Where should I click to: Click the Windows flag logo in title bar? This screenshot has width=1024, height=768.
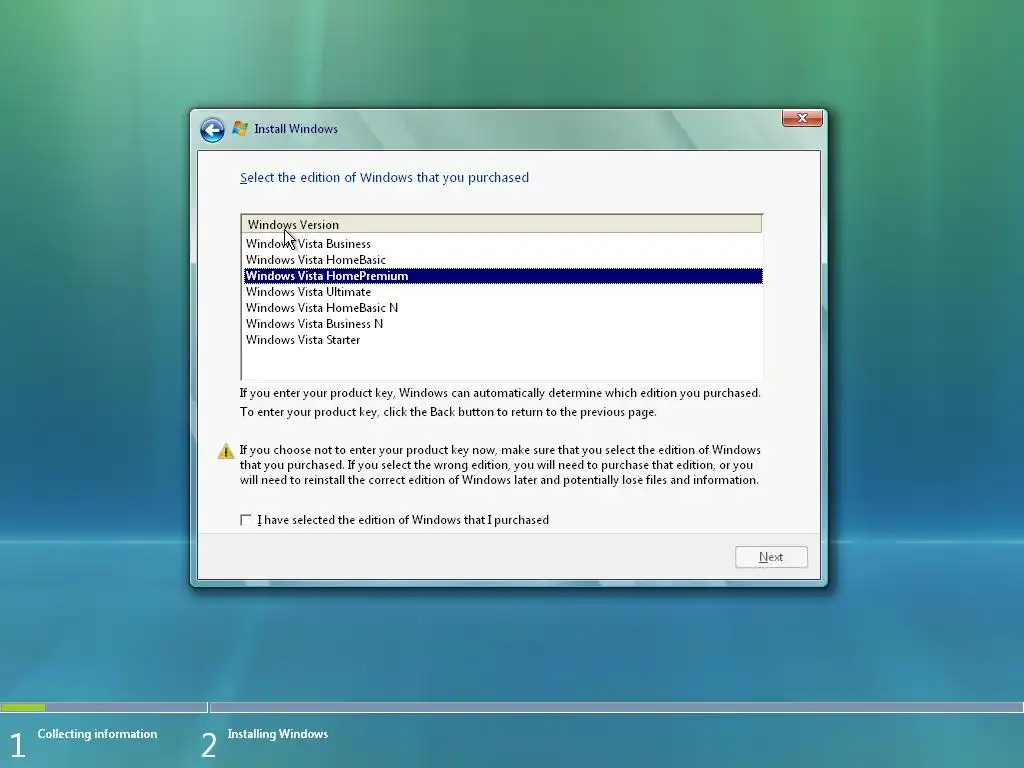tap(240, 129)
